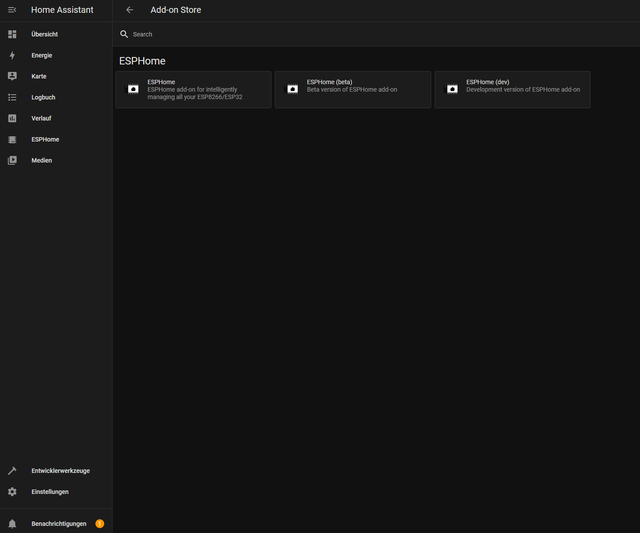Open Medien in the sidebar
The image size is (640, 533).
tap(56, 160)
